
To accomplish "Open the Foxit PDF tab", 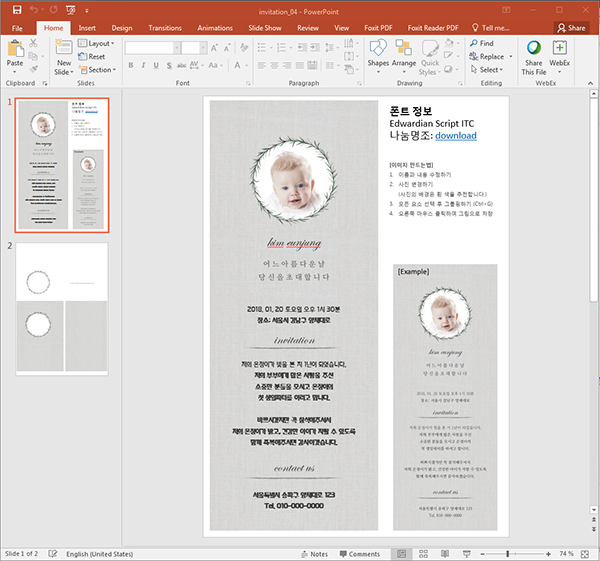I will click(x=378, y=28).
